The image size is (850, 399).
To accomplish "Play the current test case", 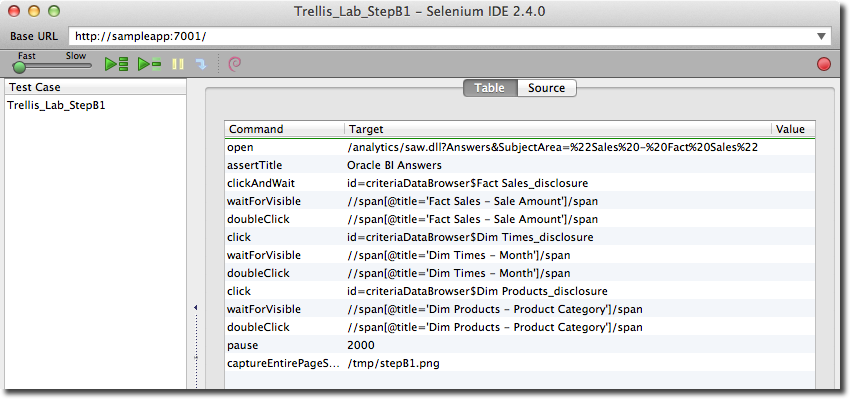I will click(x=149, y=65).
